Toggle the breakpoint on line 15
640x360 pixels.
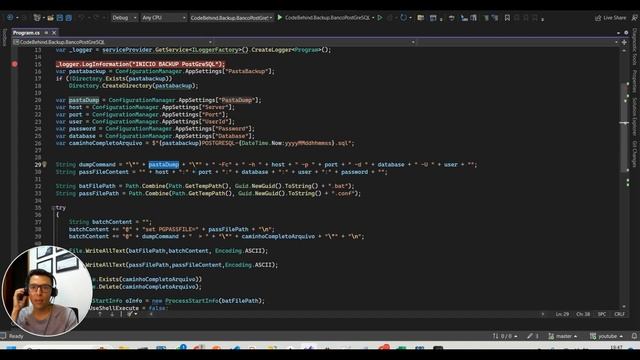click(15, 64)
